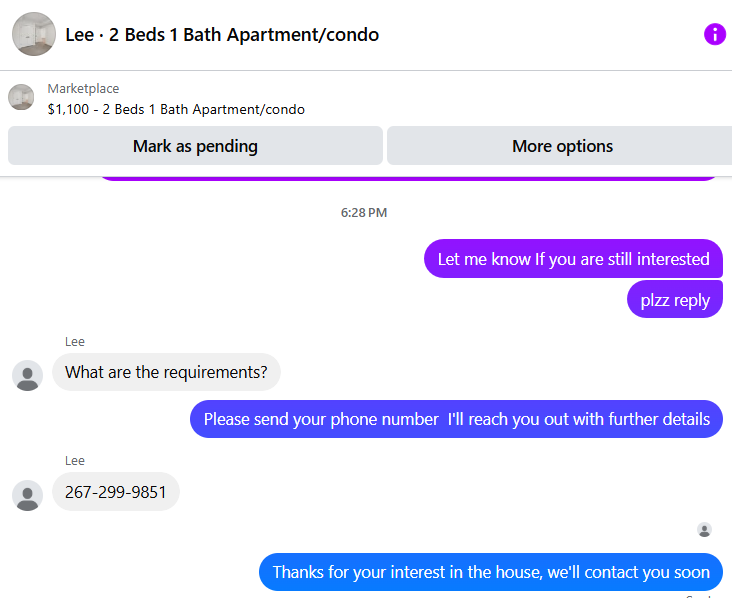Screen dimensions: 732x598
Task: Click the phone number 267-299-9851 message
Action: 116,492
